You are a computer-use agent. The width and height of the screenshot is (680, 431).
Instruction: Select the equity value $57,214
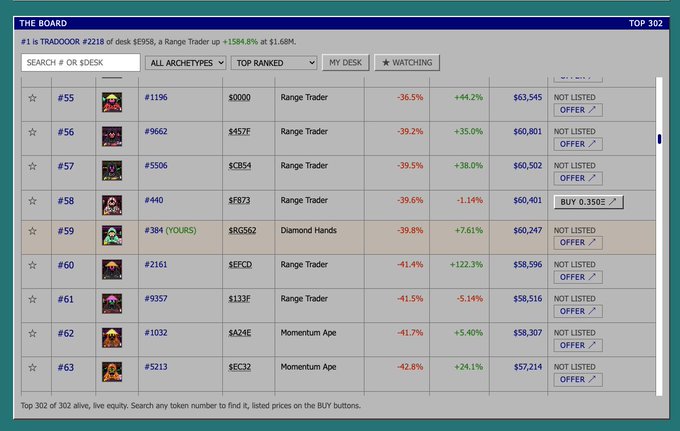click(x=528, y=367)
